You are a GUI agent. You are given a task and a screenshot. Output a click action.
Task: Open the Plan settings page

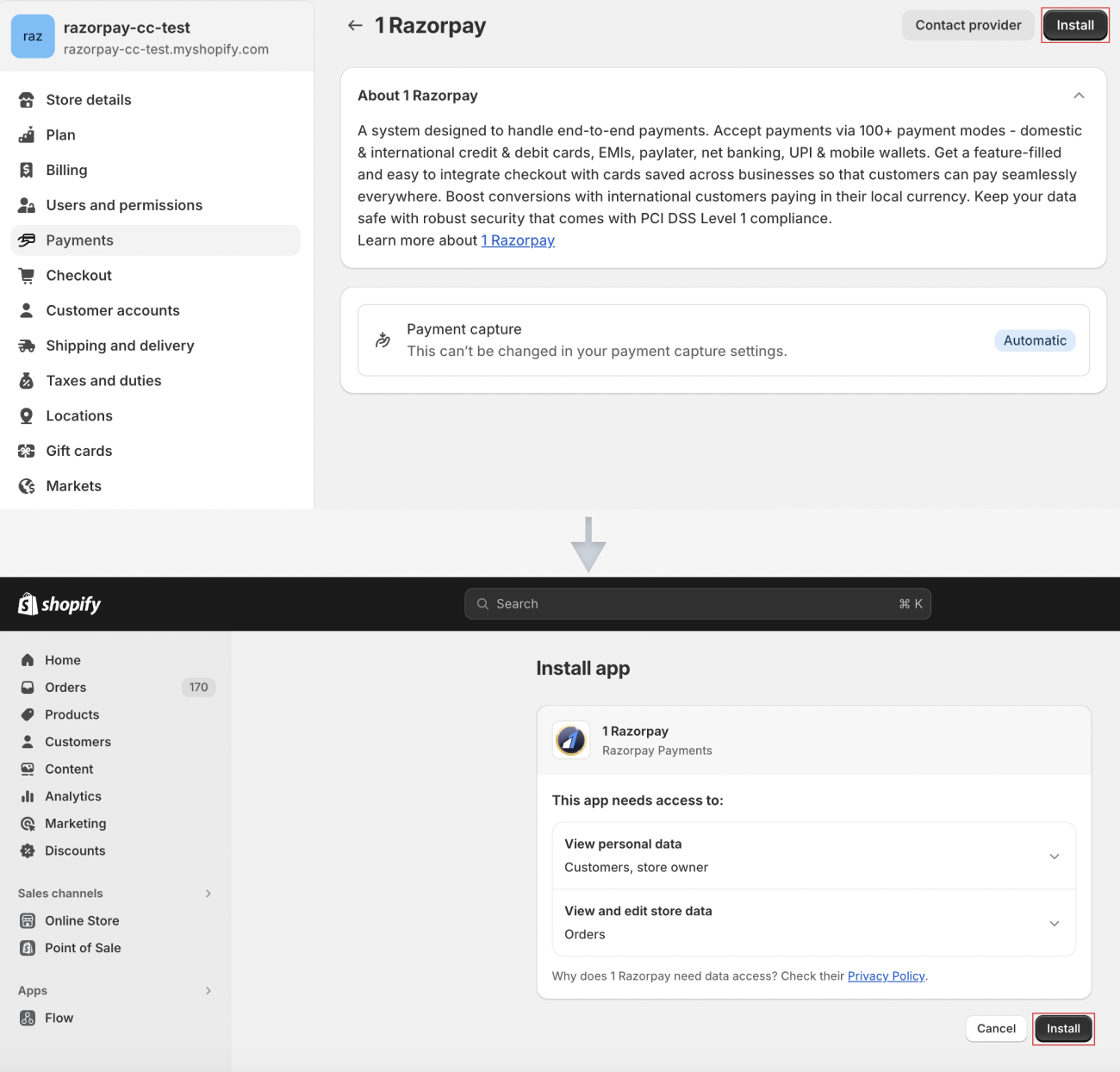coord(156,135)
